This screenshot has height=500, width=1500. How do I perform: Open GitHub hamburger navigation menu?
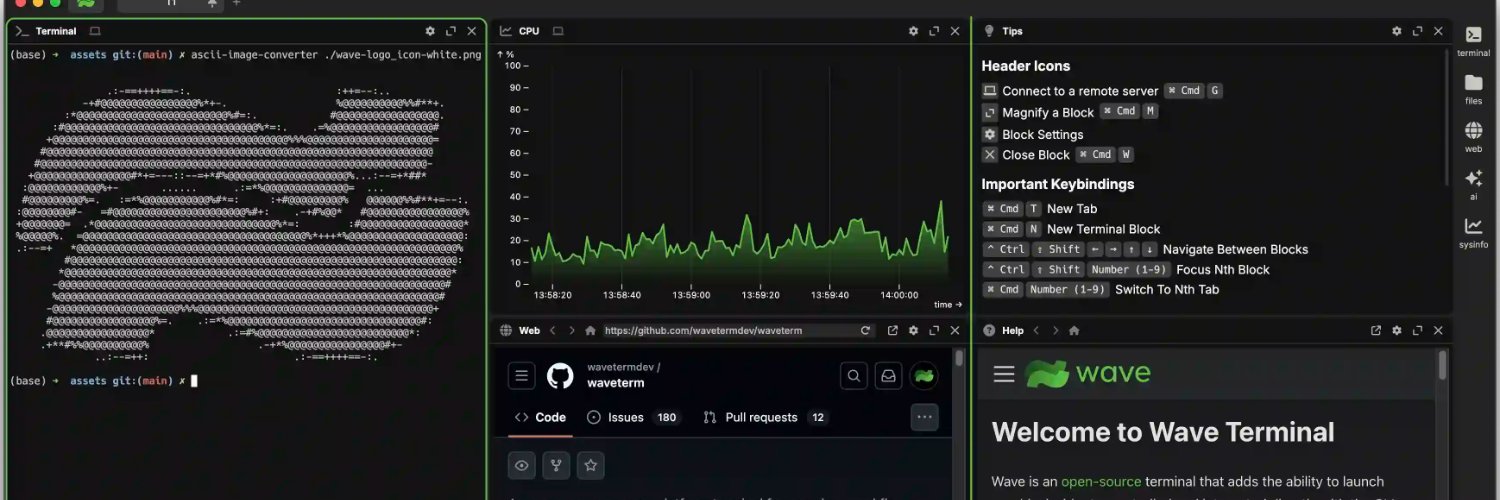click(x=521, y=376)
